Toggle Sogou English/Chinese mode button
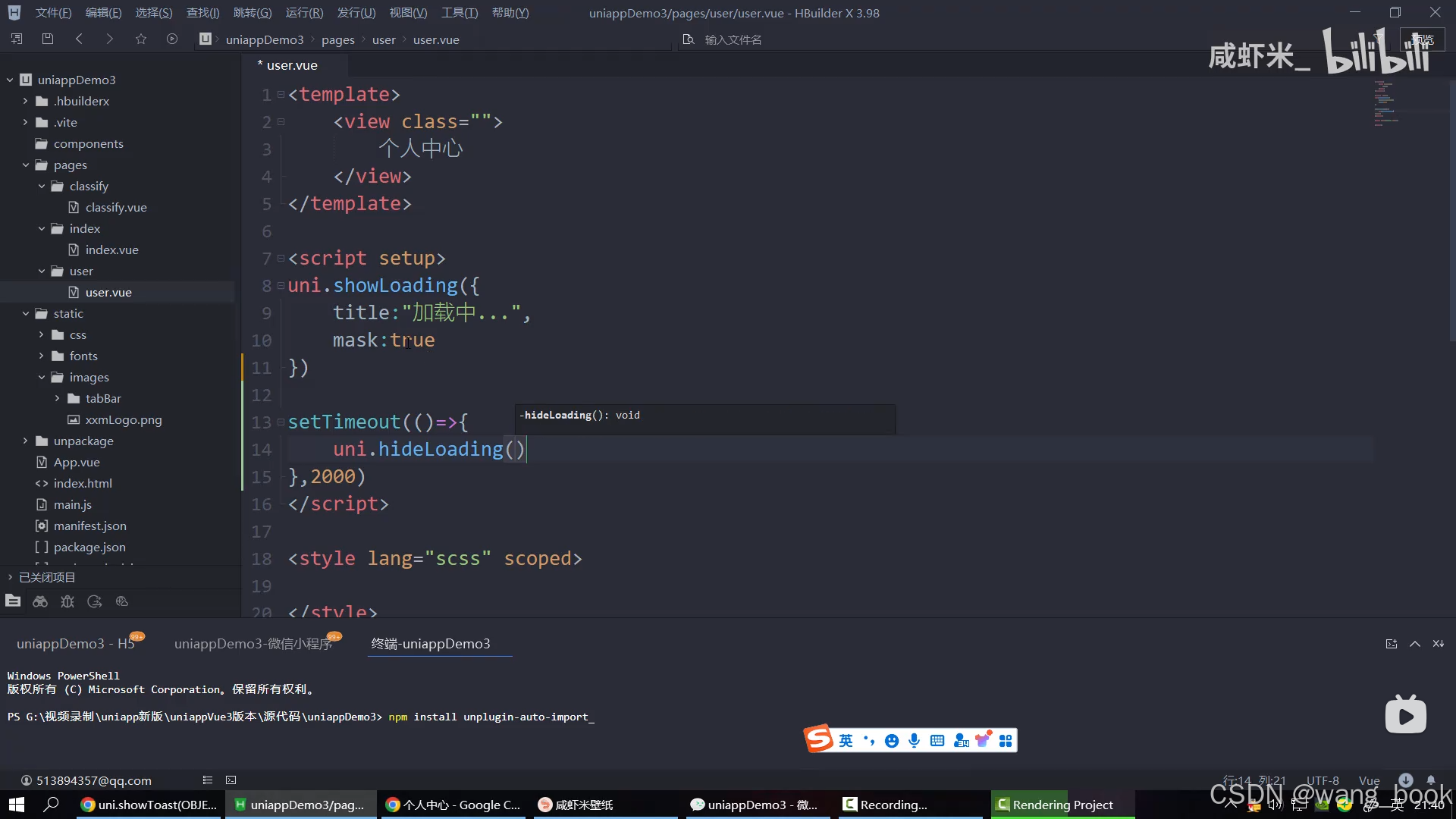1456x819 pixels. (x=846, y=741)
